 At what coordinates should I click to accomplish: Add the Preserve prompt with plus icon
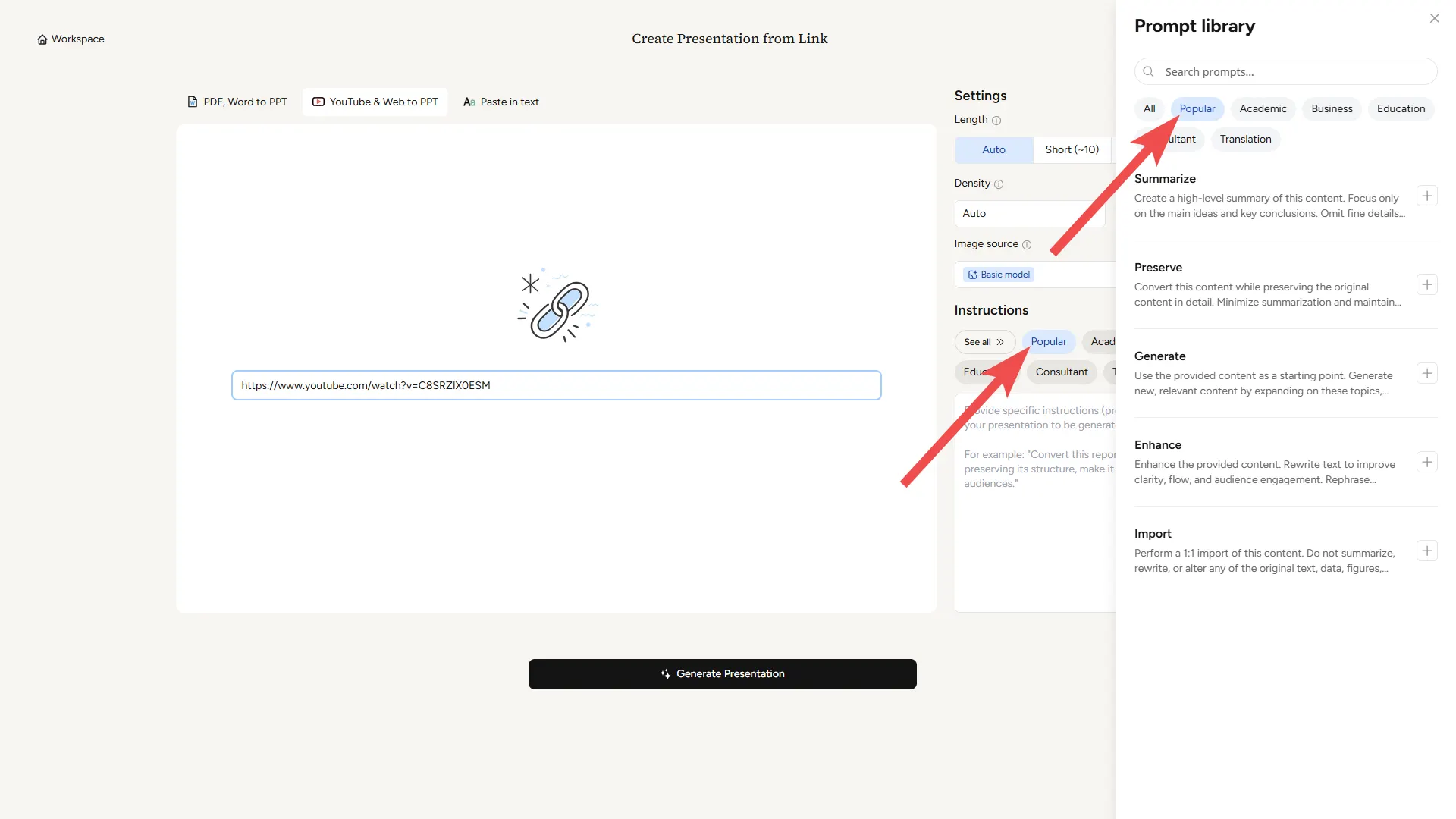1426,285
